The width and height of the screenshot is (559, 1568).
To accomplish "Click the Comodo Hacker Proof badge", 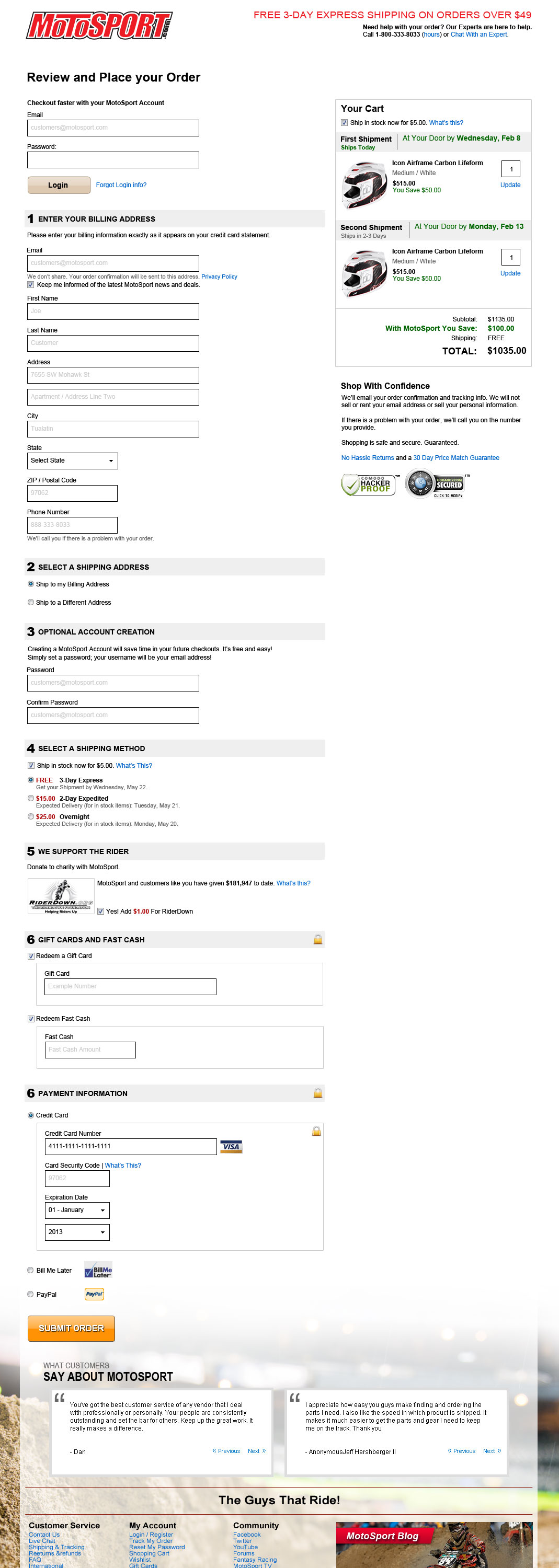I will pyautogui.click(x=368, y=485).
